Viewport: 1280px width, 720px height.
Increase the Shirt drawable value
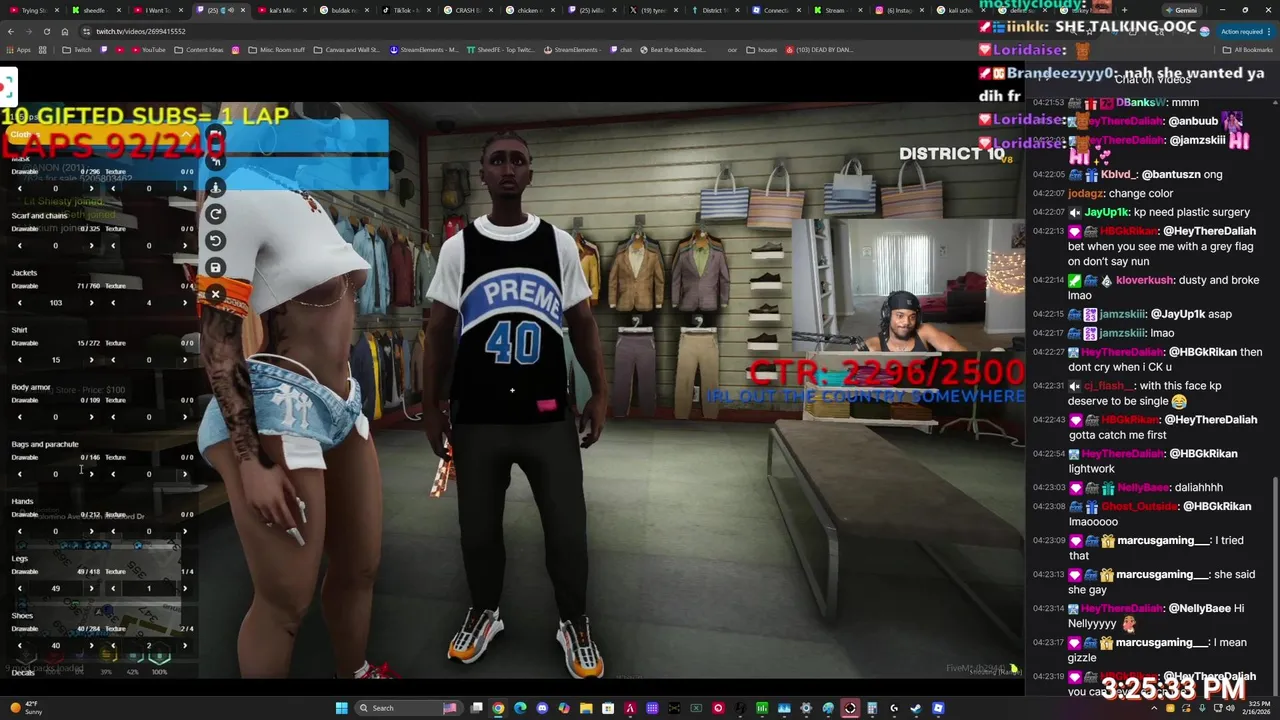tap(91, 359)
